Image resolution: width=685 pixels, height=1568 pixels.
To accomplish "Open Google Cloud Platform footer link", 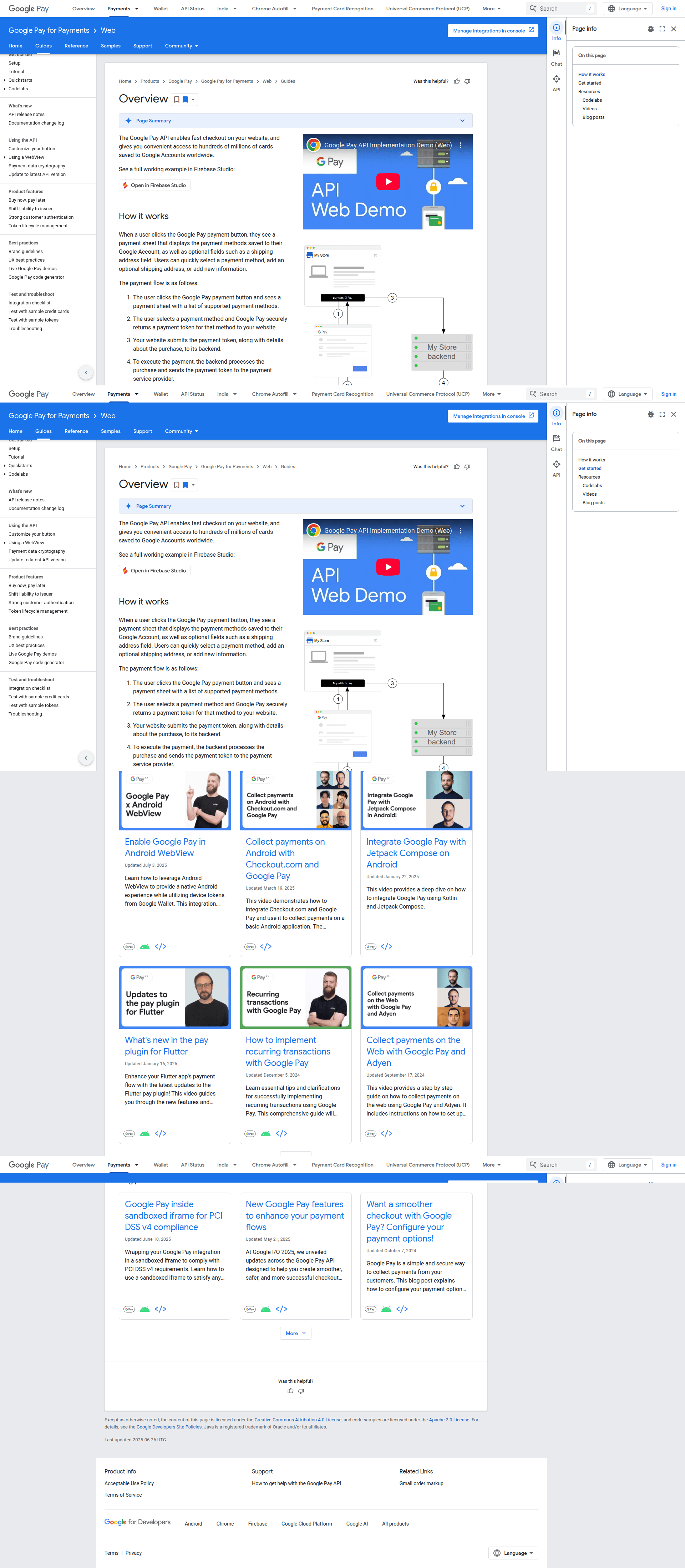I will coord(306,1523).
